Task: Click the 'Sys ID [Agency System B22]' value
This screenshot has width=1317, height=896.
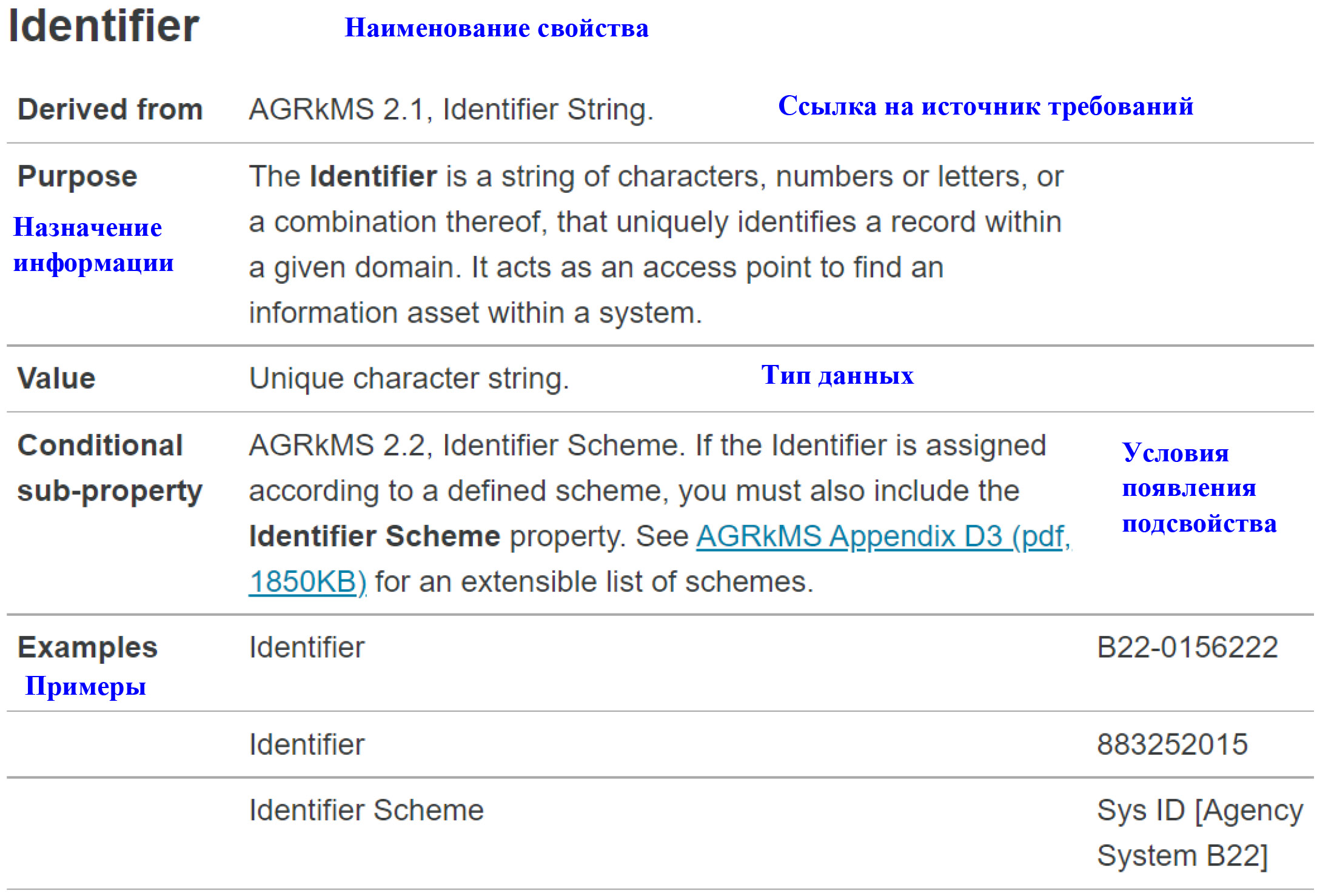Action: (1199, 833)
